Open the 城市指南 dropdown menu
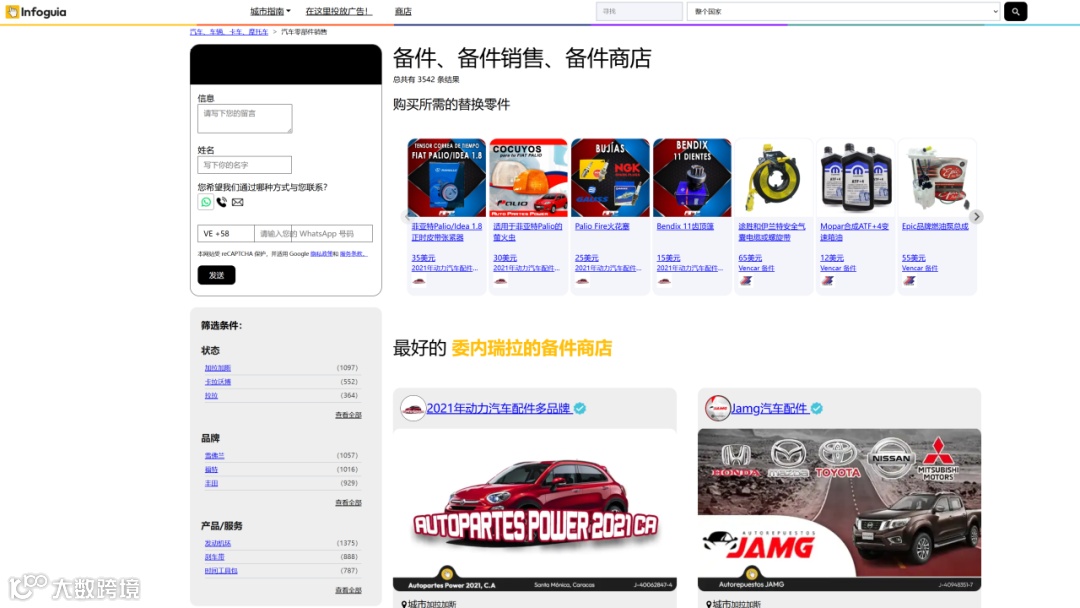The image size is (1080, 608). [270, 11]
